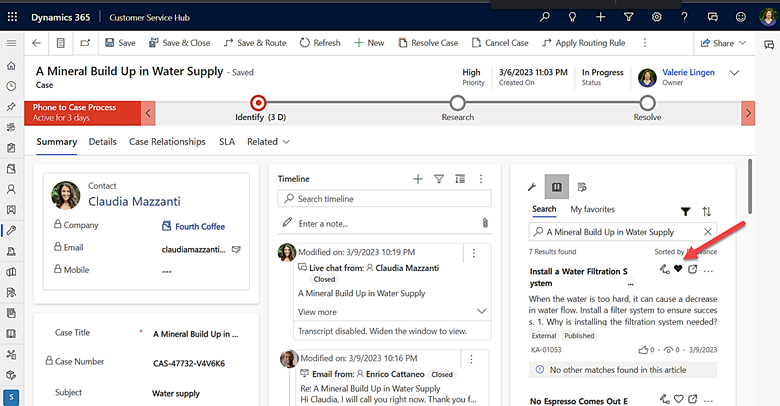Add a new timeline record

click(x=418, y=178)
